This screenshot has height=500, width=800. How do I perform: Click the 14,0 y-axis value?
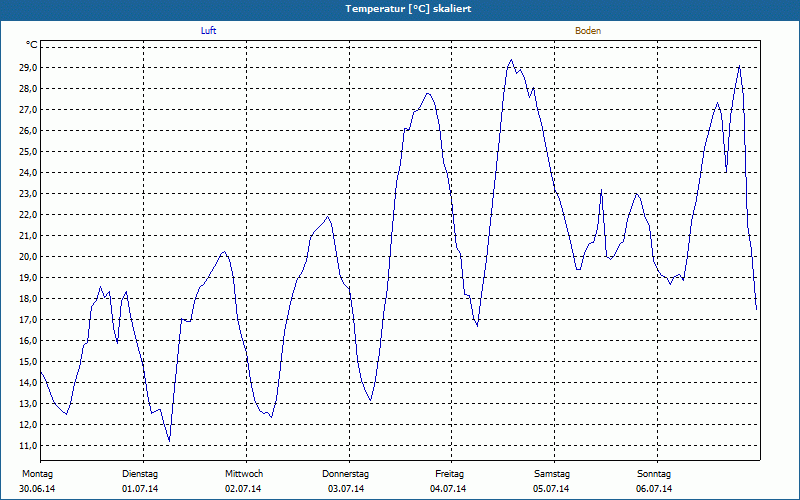pyautogui.click(x=29, y=383)
